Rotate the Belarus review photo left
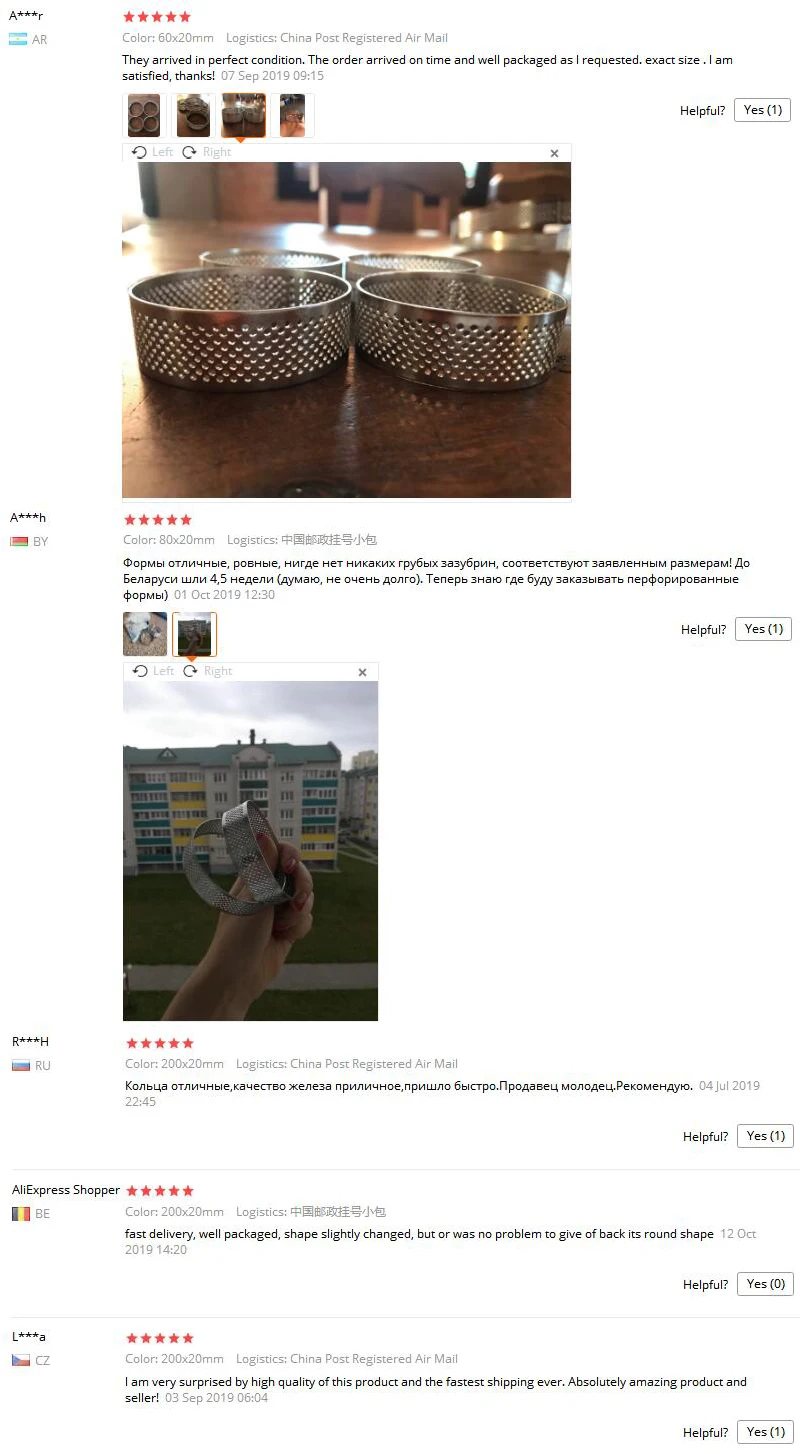The image size is (800, 1454). 153,671
